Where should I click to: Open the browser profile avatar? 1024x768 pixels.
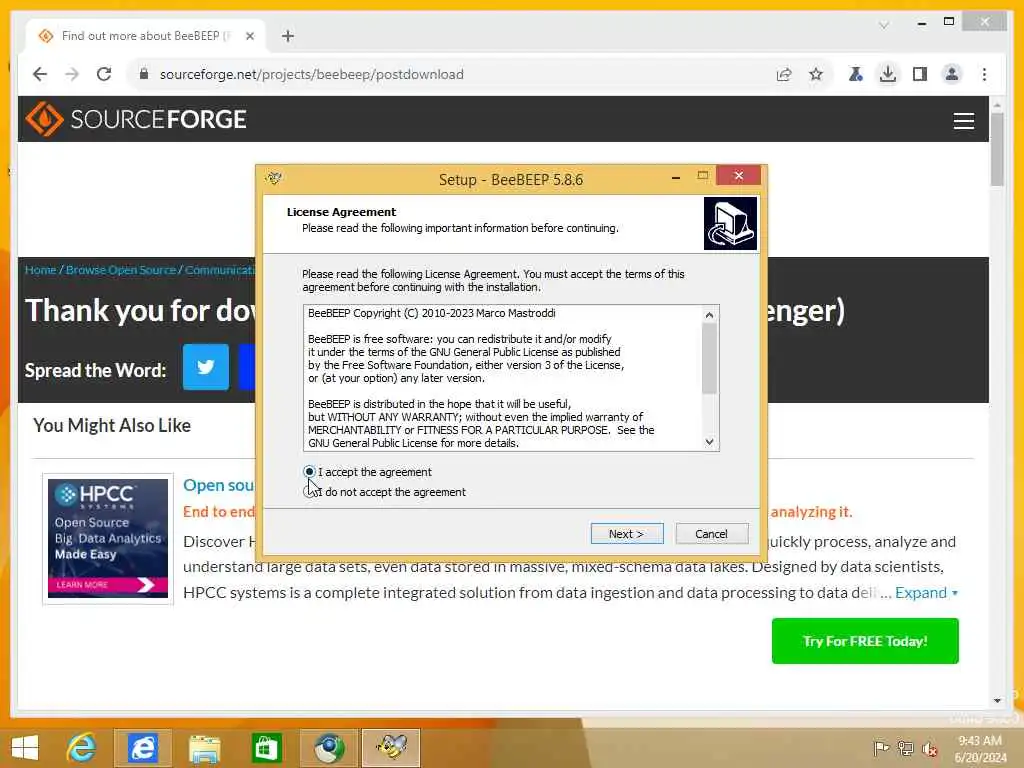point(952,74)
